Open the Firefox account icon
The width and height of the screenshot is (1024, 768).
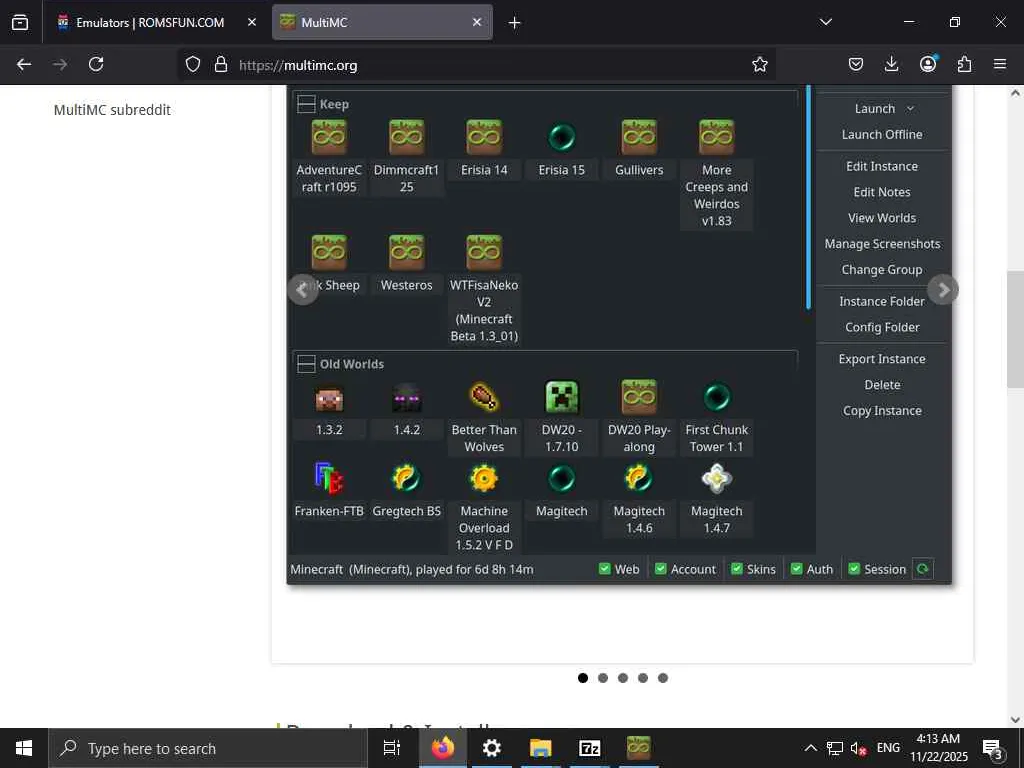coord(928,64)
